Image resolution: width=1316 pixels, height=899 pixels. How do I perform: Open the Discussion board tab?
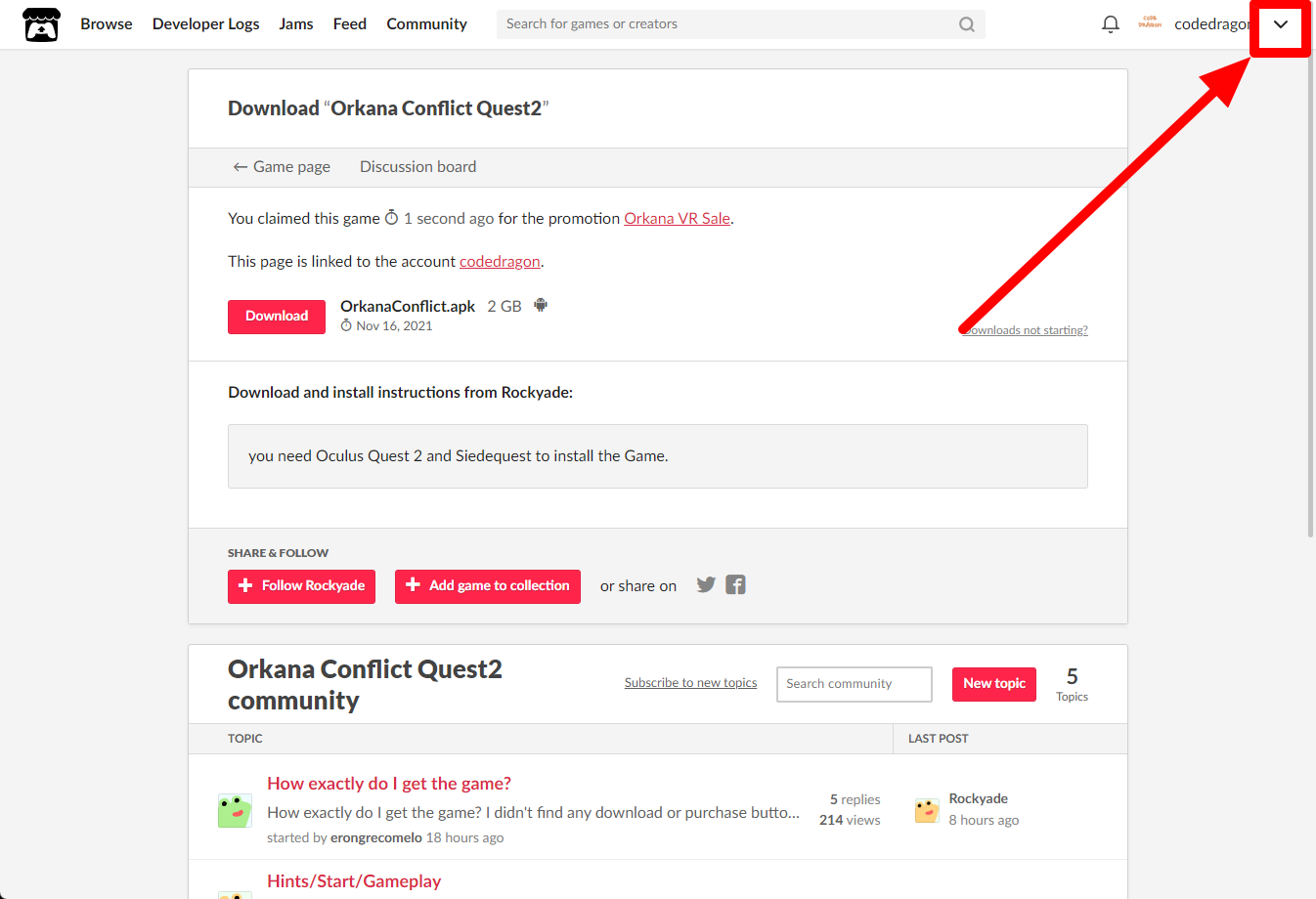[x=418, y=166]
